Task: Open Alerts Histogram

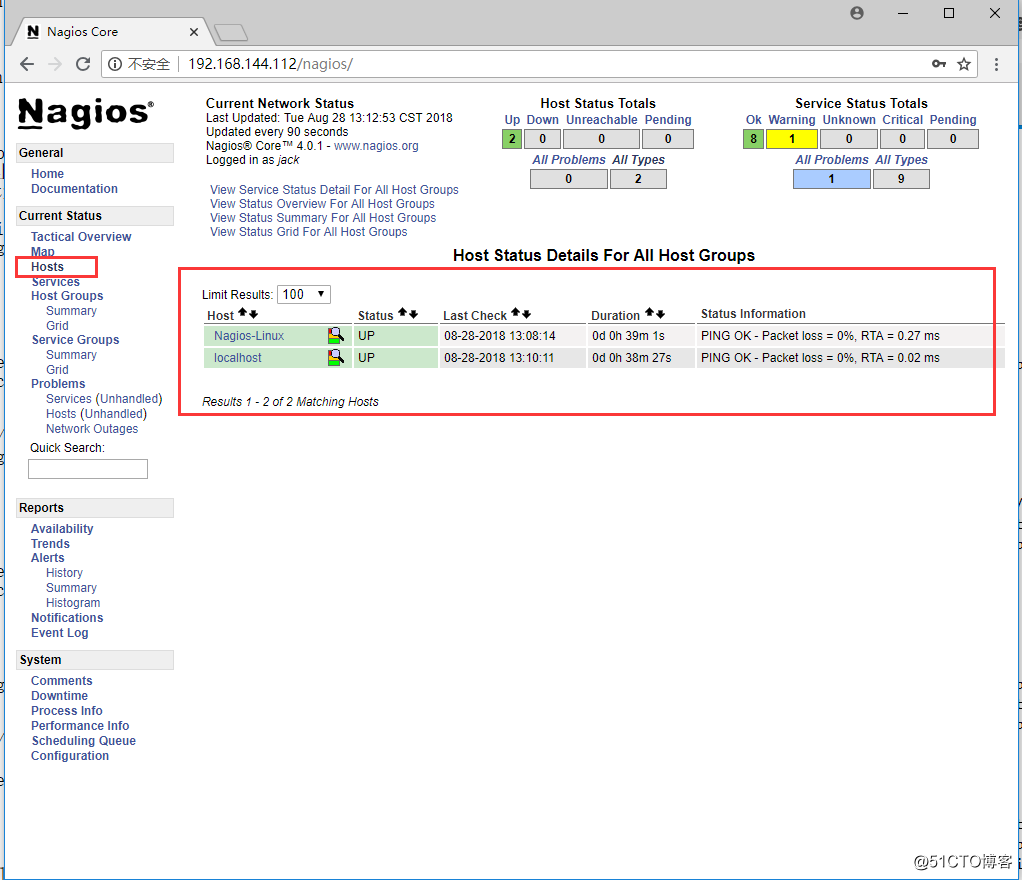Action: tap(73, 603)
